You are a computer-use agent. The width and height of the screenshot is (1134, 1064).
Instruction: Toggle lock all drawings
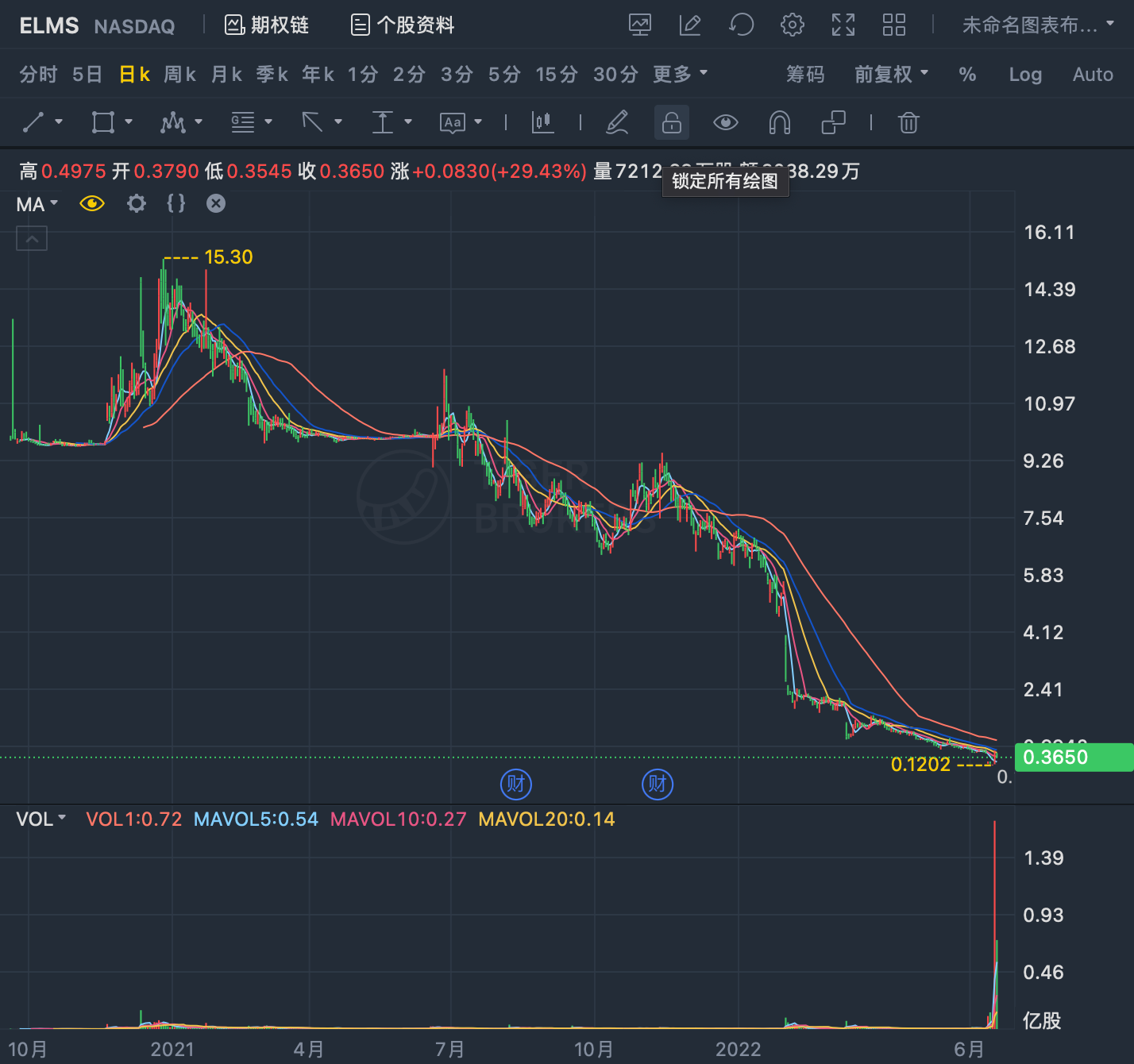pos(672,122)
